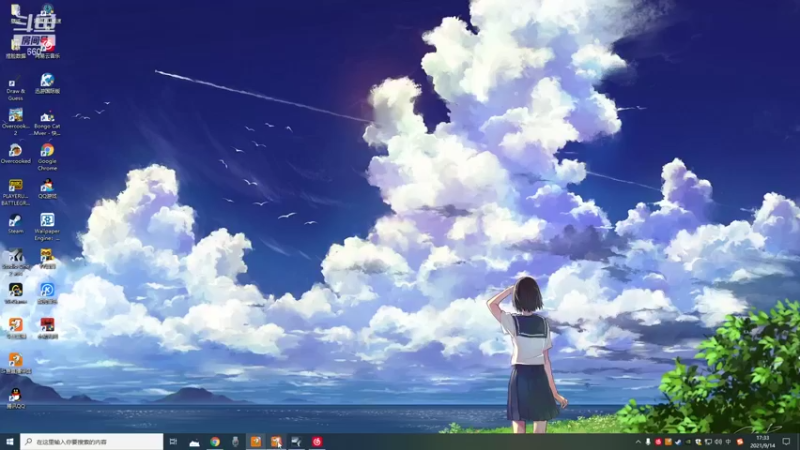Image resolution: width=800 pixels, height=450 pixels.
Task: Open the Windows Start menu
Action: pos(10,442)
